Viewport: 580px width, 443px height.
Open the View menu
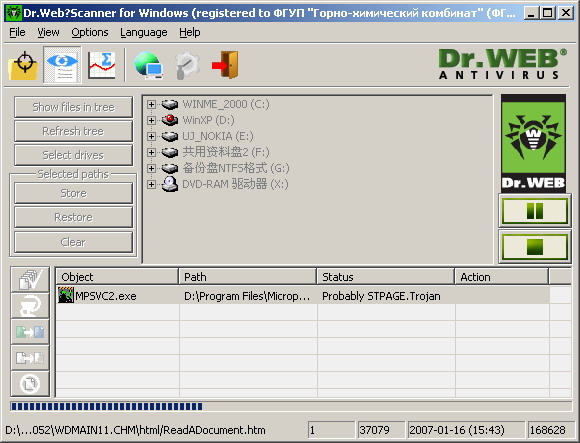48,33
